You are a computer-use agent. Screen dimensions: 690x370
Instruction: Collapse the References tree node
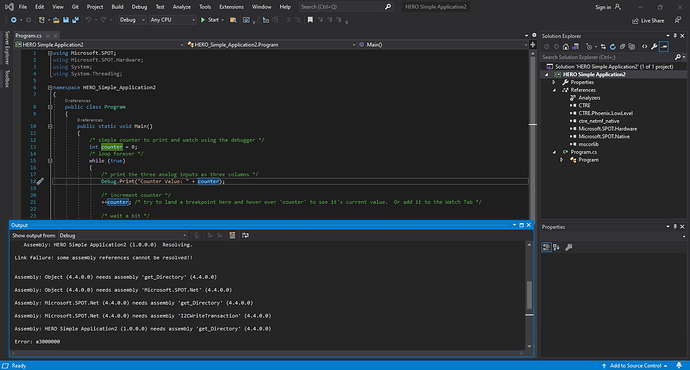tap(554, 90)
